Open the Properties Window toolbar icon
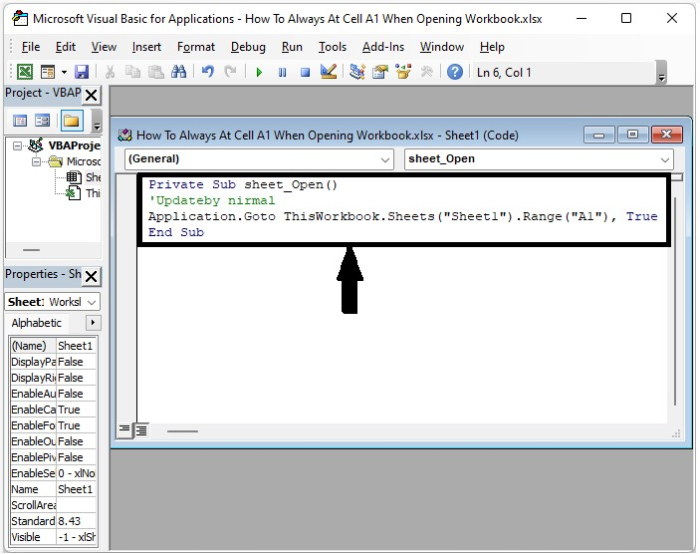 (380, 72)
